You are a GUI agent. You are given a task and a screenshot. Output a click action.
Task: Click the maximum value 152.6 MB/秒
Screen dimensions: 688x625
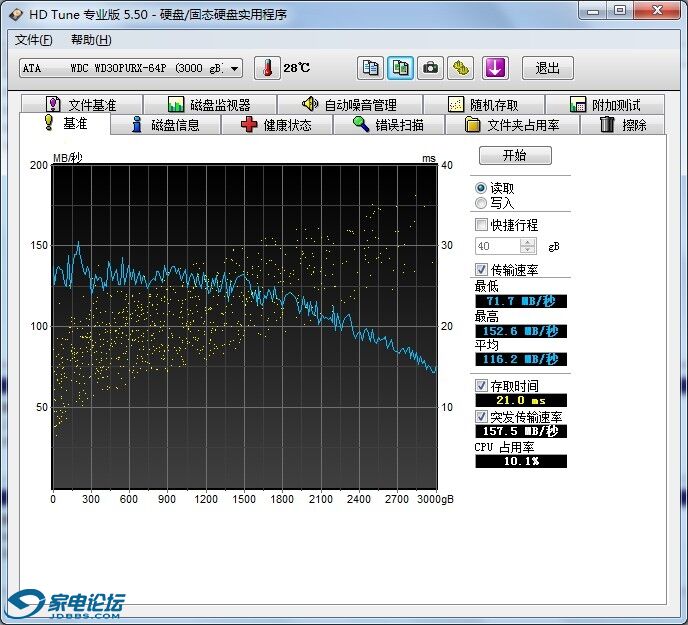(521, 331)
